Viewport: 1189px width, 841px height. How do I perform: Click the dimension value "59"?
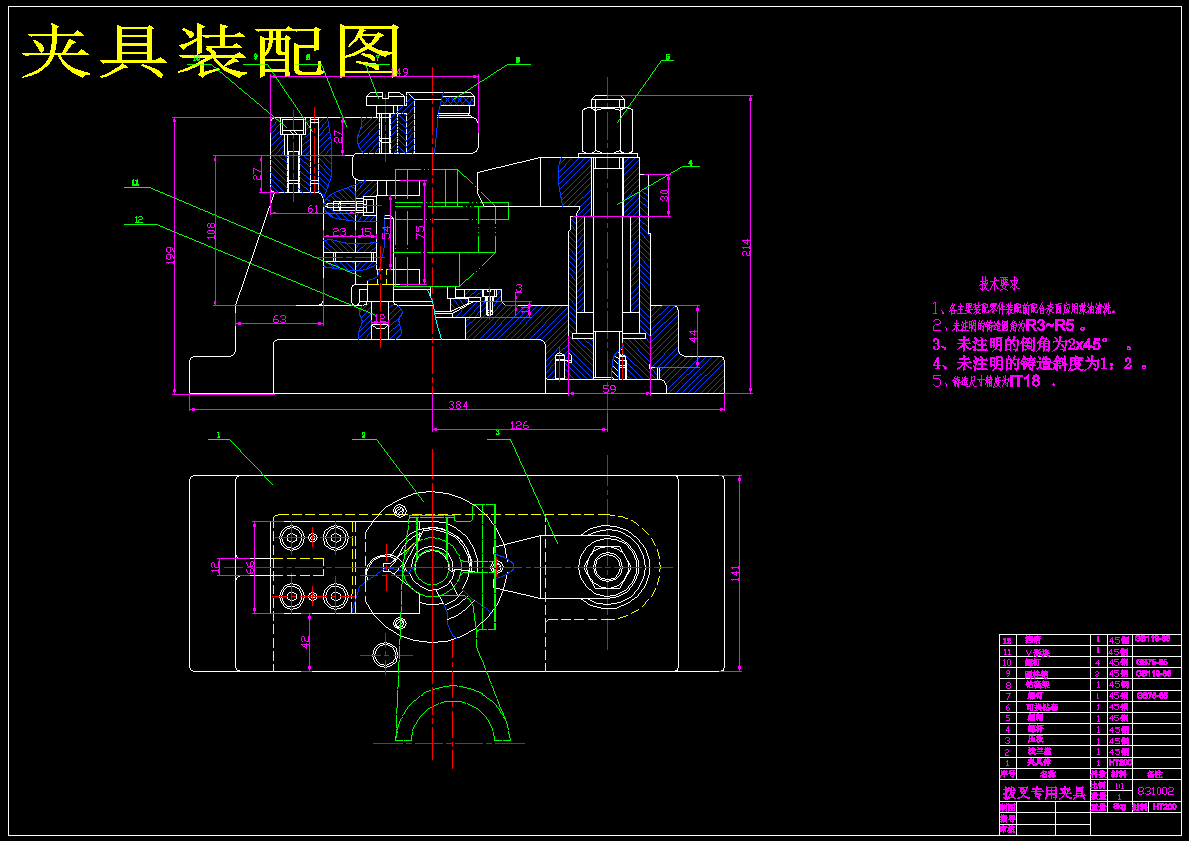point(609,389)
